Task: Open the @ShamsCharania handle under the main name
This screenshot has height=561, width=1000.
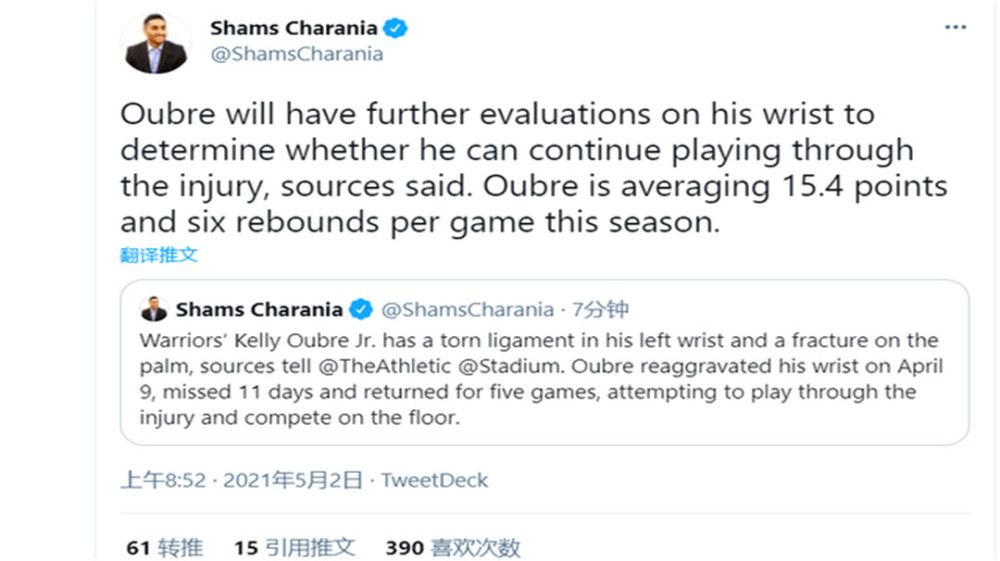Action: click(297, 54)
